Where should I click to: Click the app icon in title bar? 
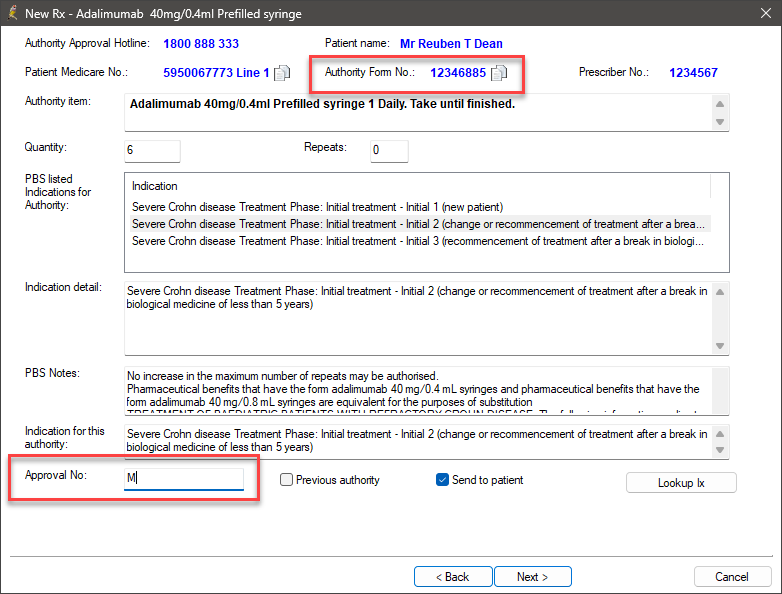12,13
